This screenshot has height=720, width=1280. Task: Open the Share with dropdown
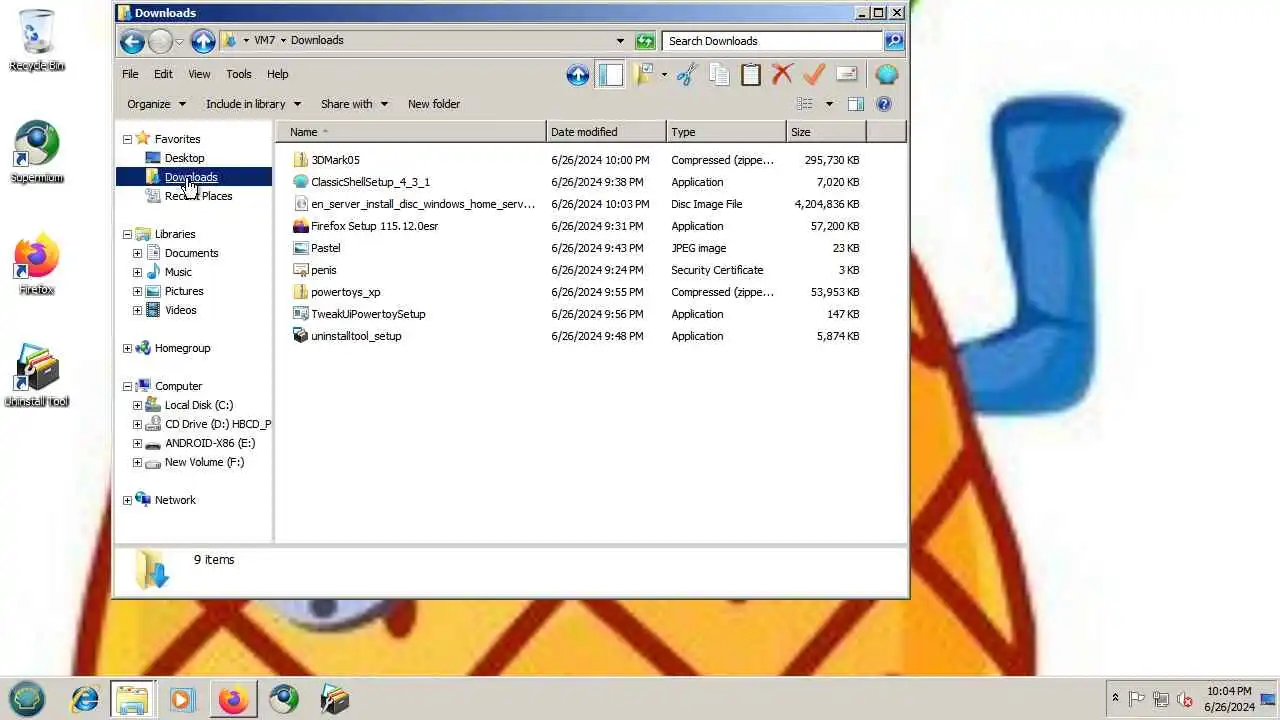click(x=354, y=104)
